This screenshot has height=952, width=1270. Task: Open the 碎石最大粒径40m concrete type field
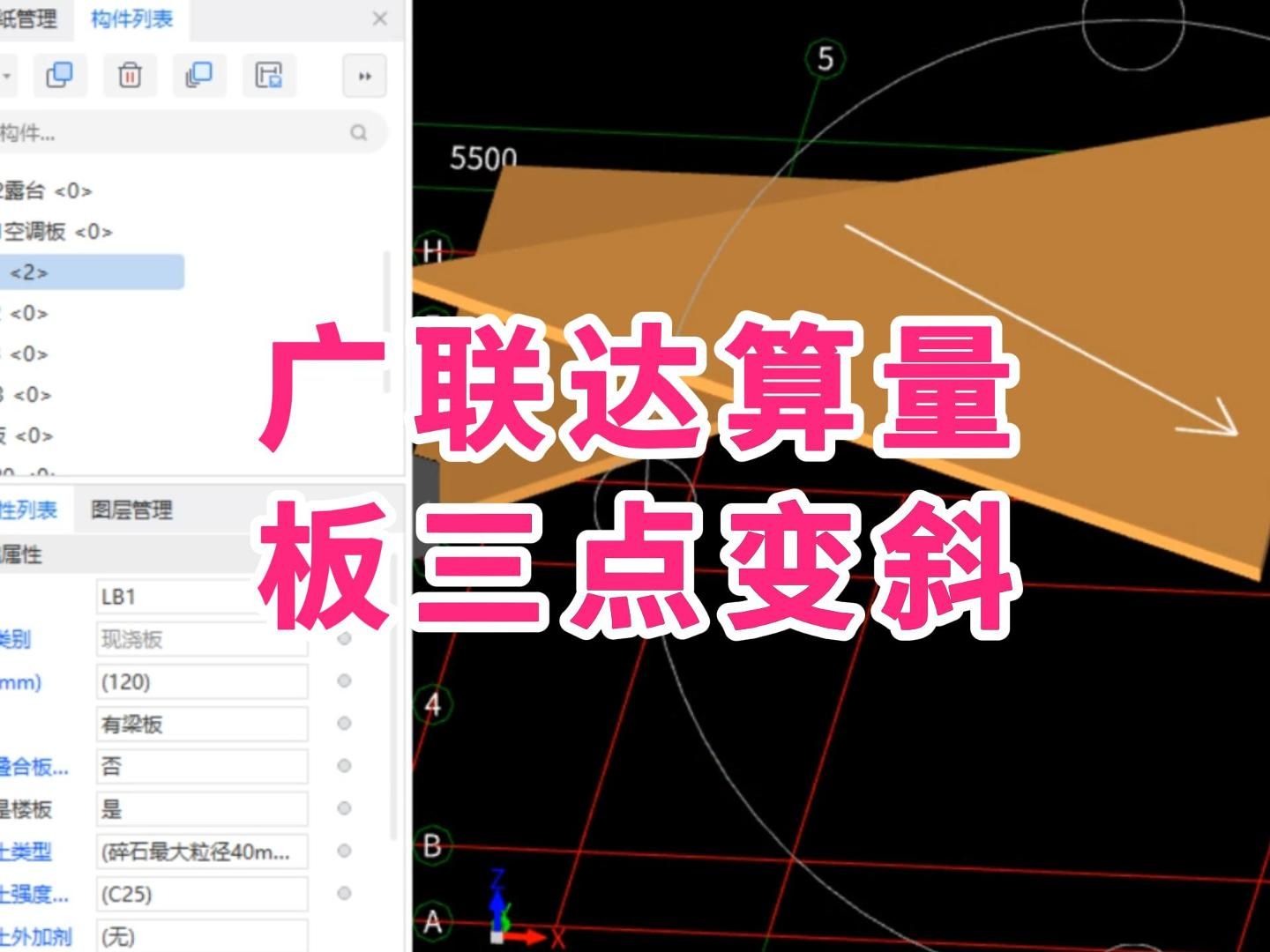(x=202, y=852)
